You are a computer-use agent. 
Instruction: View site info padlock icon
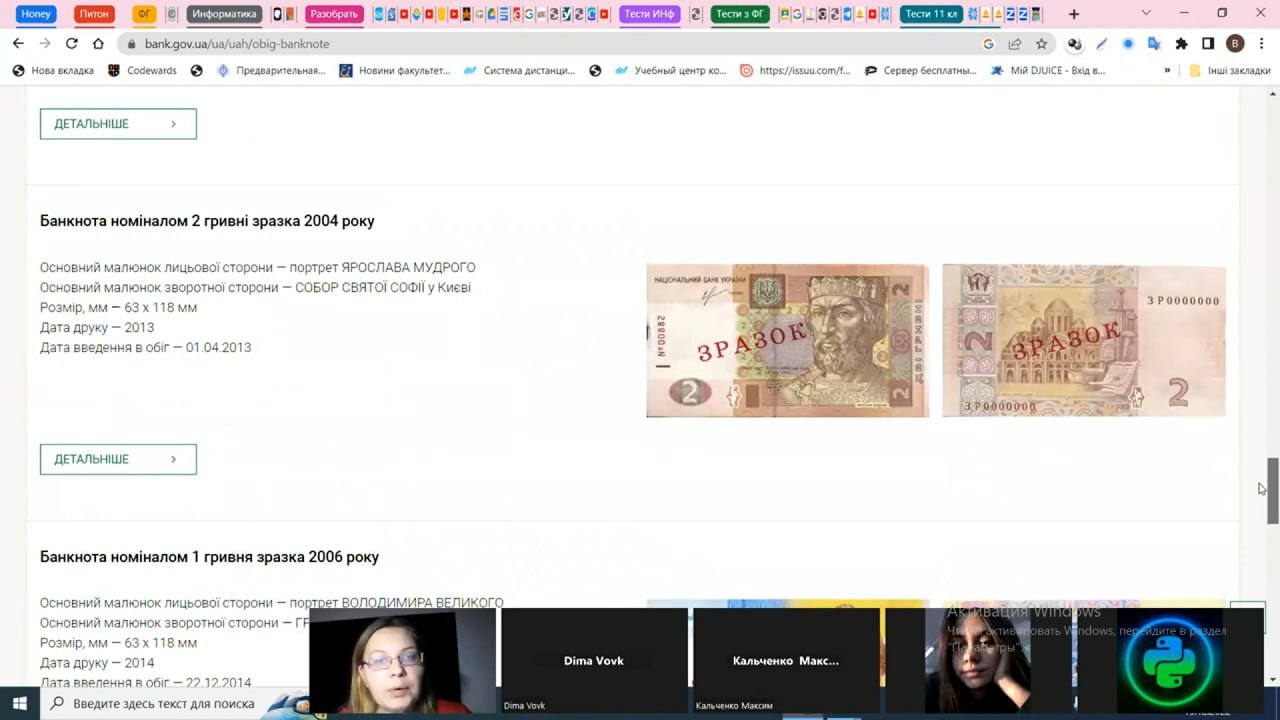[x=131, y=44]
